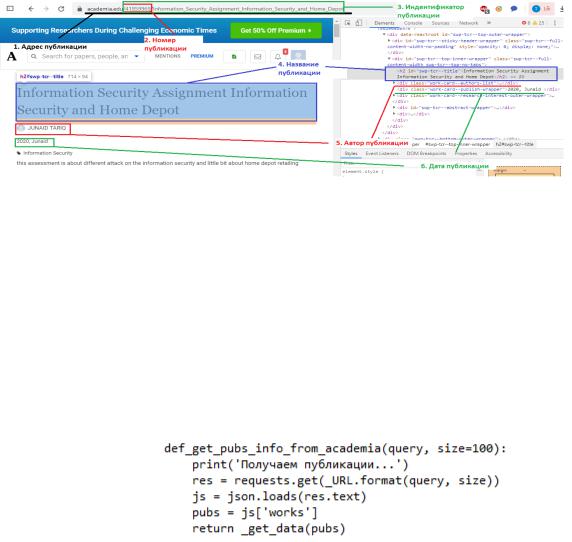Viewport: 572px width, 542px height.
Task: Open the notifications bell icon
Action: point(278,57)
